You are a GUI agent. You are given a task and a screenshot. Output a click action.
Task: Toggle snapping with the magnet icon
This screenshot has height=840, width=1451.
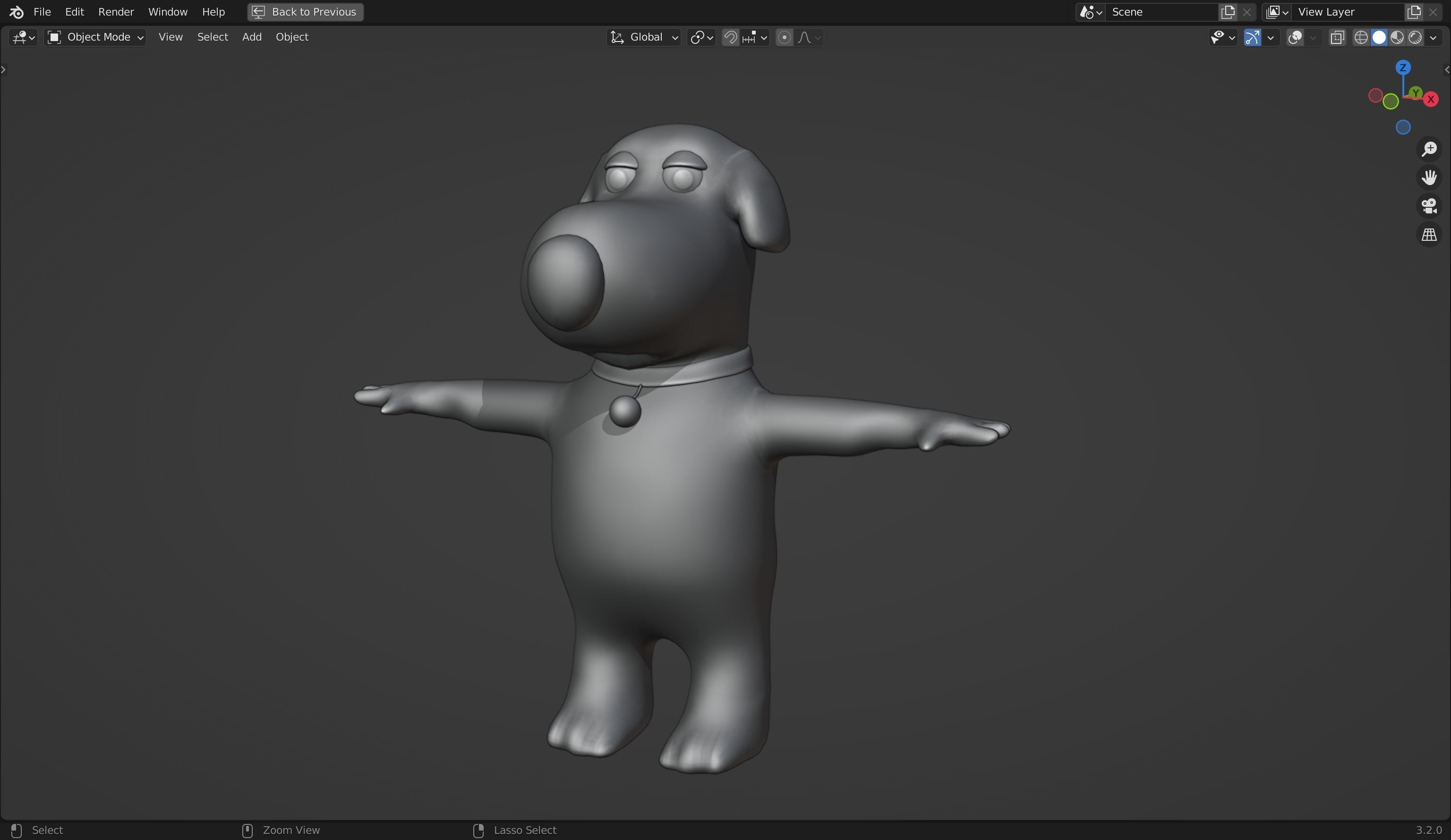point(730,37)
